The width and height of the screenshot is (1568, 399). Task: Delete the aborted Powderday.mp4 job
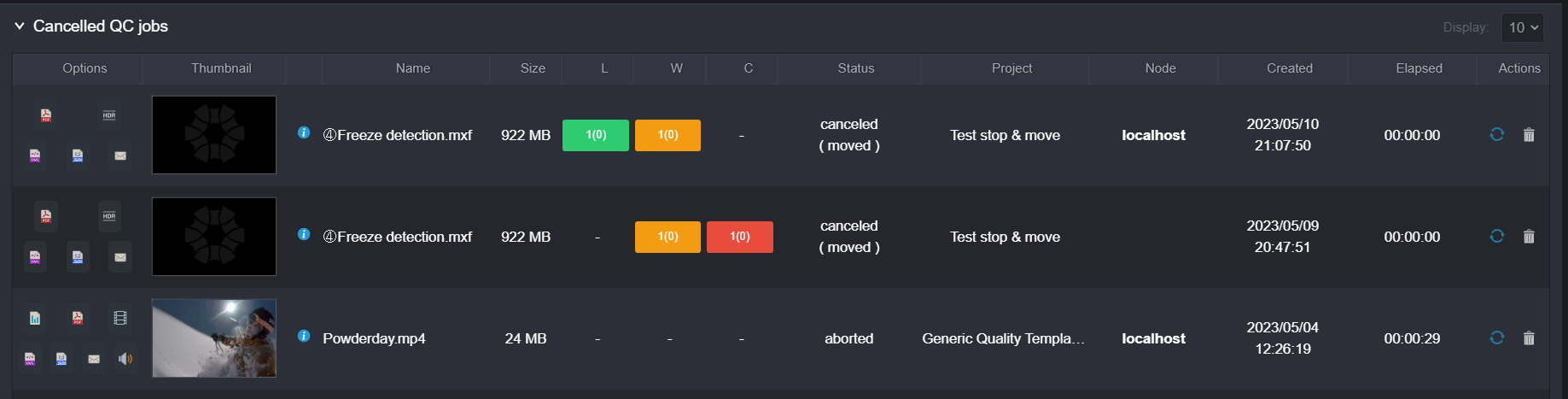click(1529, 338)
